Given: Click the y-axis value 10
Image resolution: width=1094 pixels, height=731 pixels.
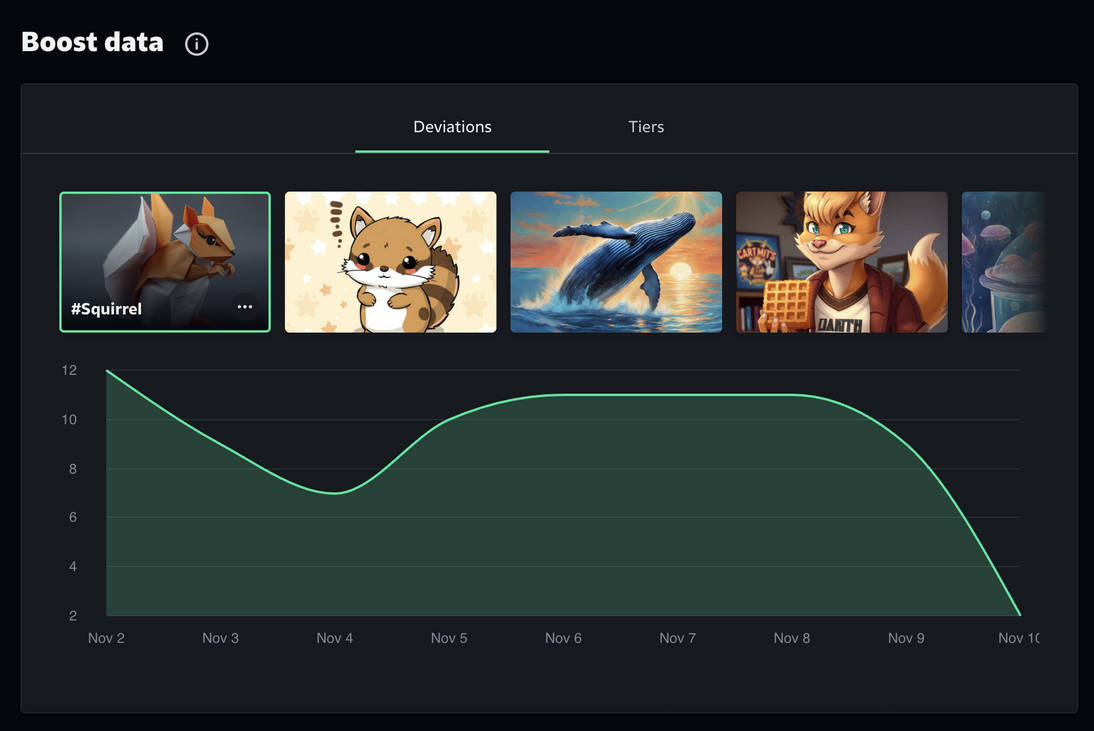Looking at the screenshot, I should click(69, 420).
